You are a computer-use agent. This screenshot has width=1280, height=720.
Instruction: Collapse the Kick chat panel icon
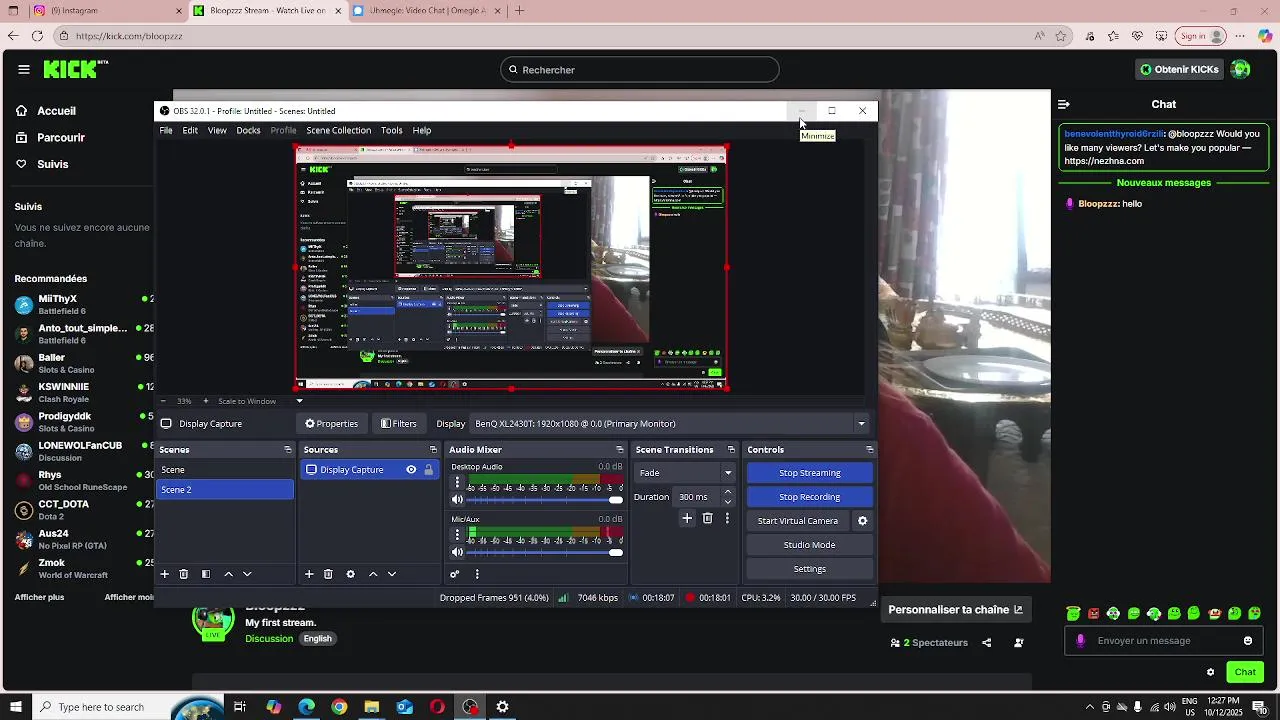[1064, 104]
